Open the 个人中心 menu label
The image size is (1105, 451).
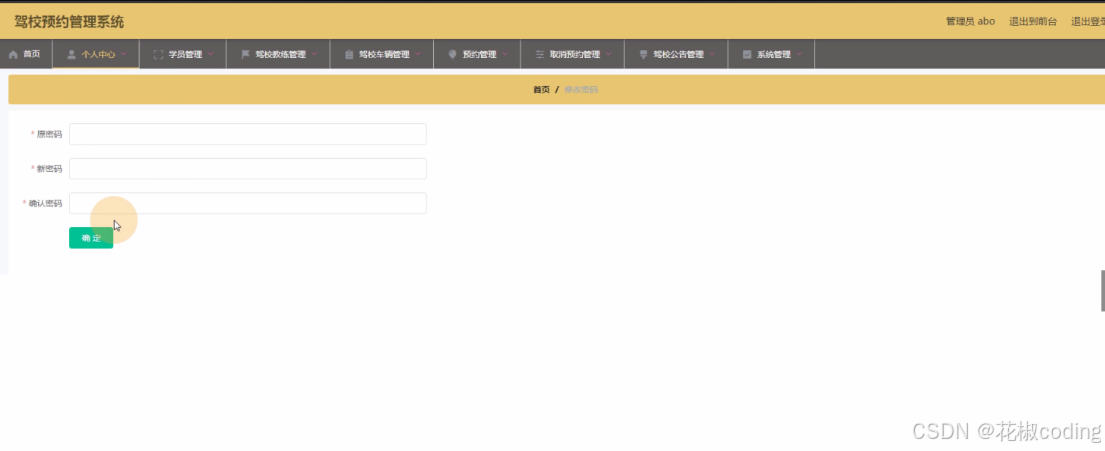[x=98, y=54]
